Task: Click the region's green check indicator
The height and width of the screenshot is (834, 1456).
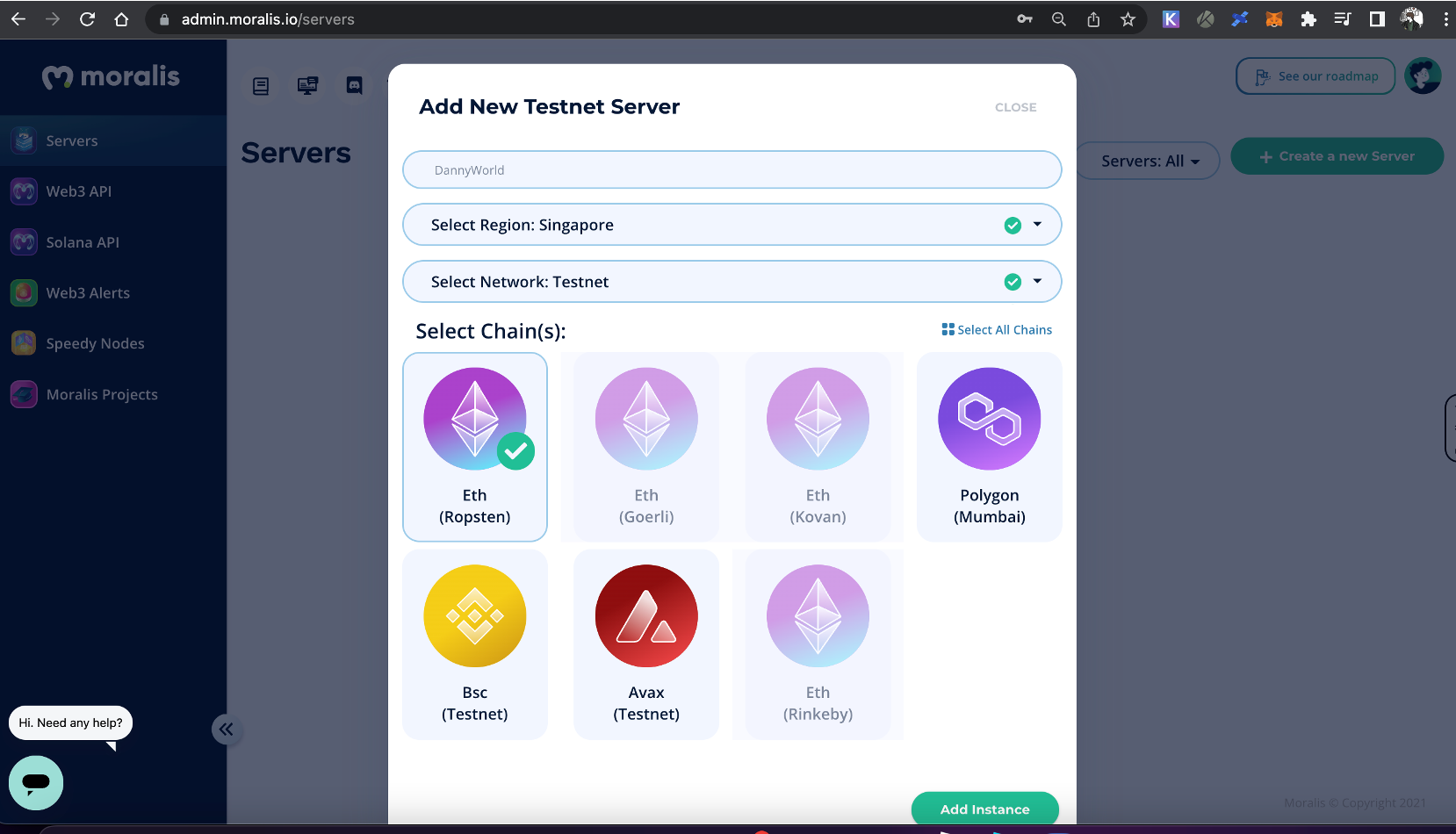Action: tap(1013, 226)
